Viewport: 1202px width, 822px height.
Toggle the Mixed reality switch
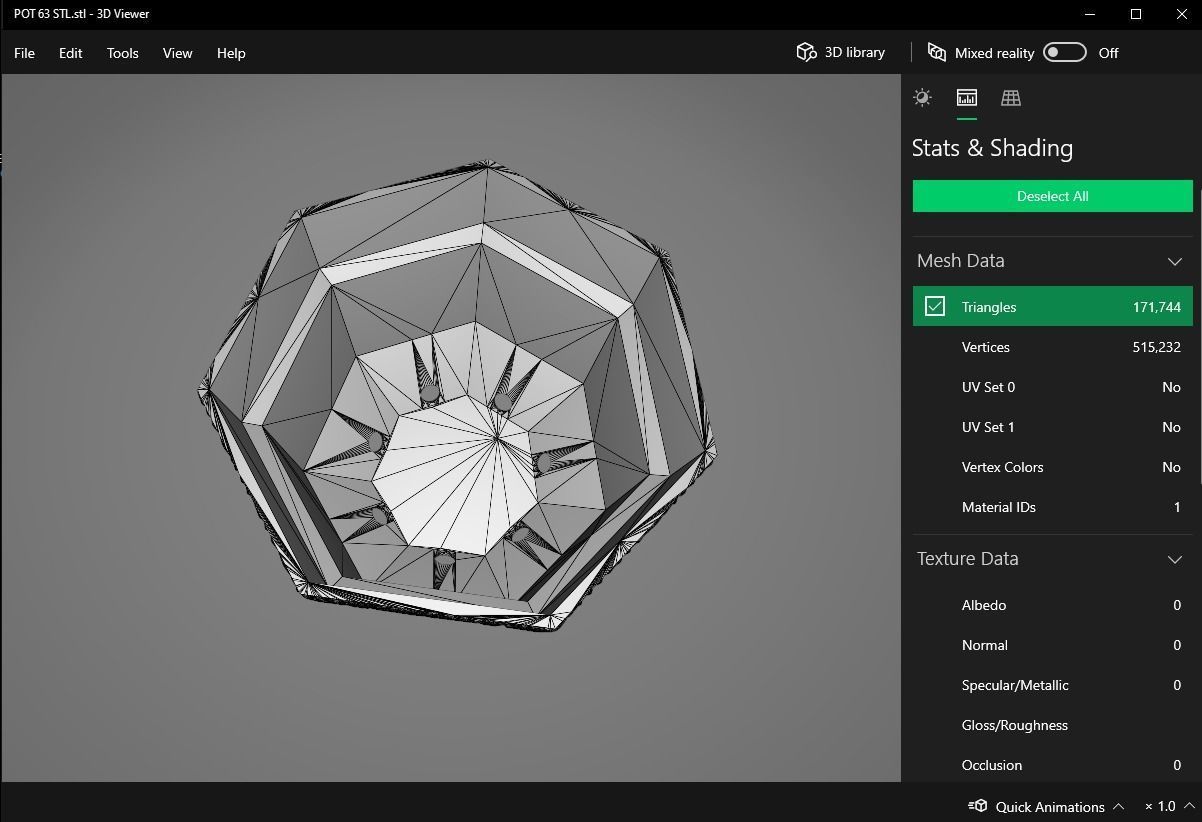(1064, 52)
